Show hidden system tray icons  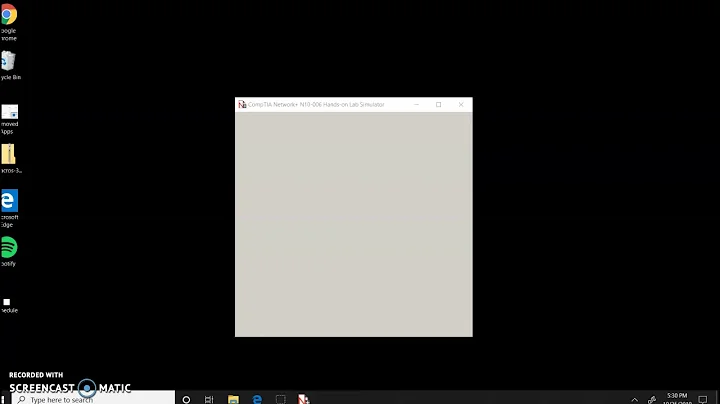(635, 400)
